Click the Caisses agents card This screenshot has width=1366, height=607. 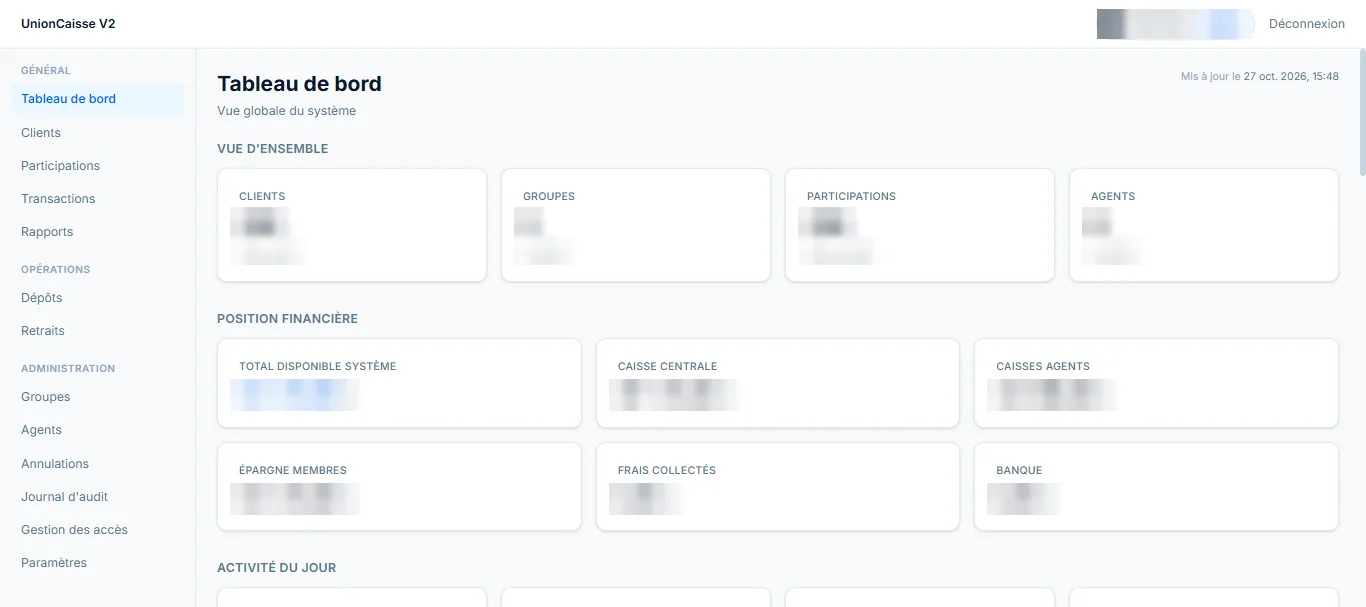tap(1156, 383)
